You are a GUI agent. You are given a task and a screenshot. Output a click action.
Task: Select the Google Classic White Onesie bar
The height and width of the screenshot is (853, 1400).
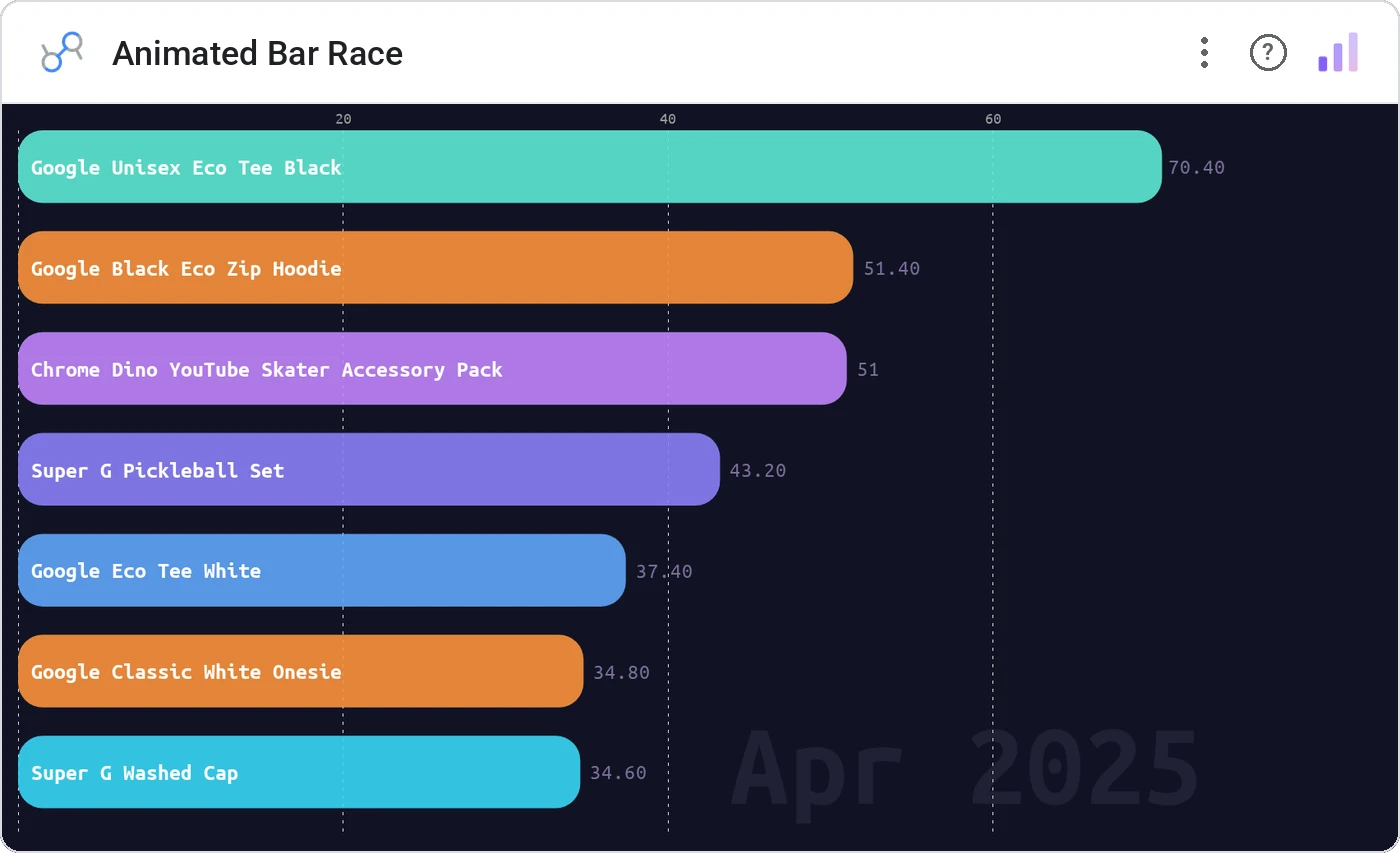click(301, 672)
